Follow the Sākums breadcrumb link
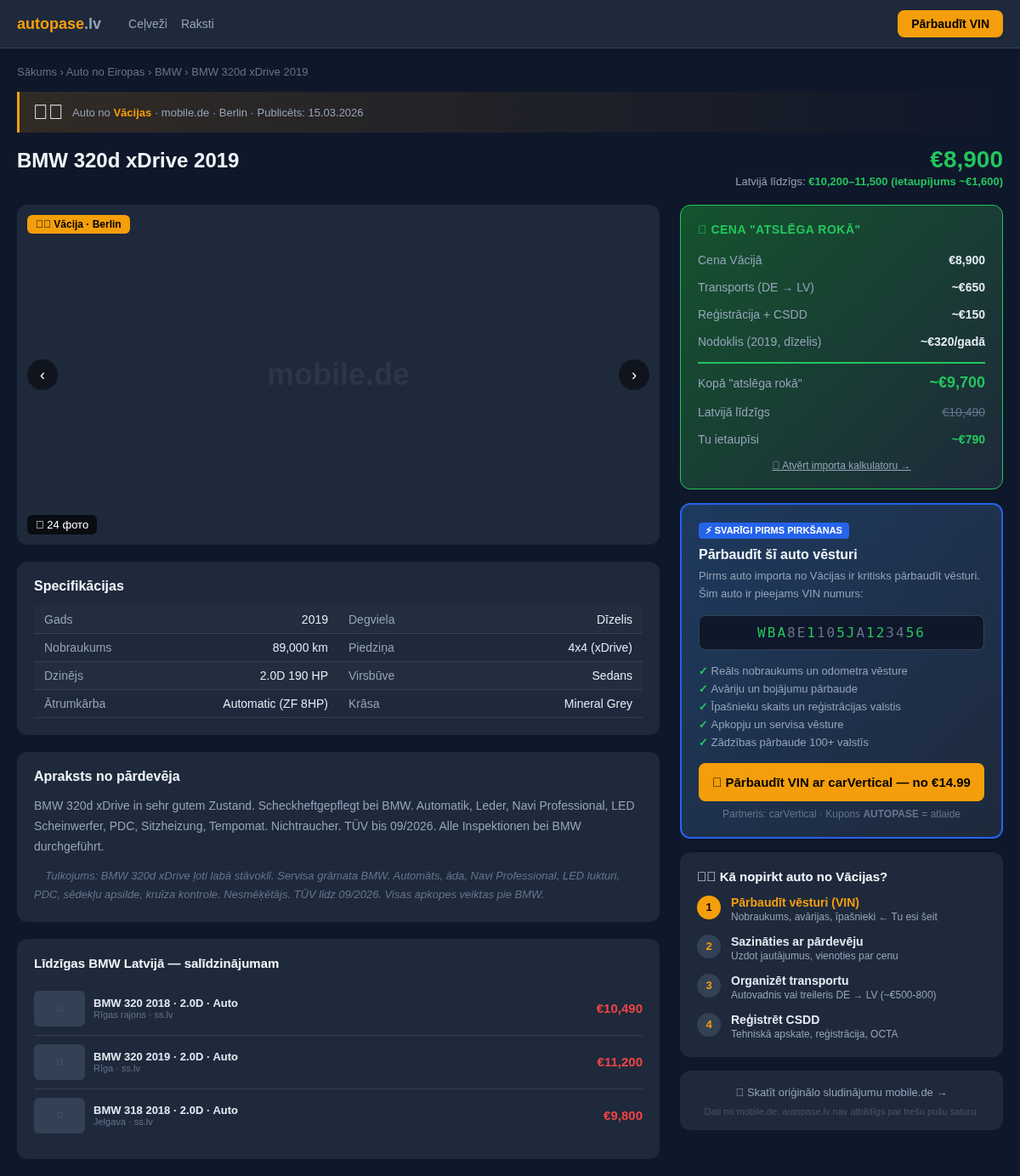This screenshot has width=1020, height=1176. tap(37, 72)
